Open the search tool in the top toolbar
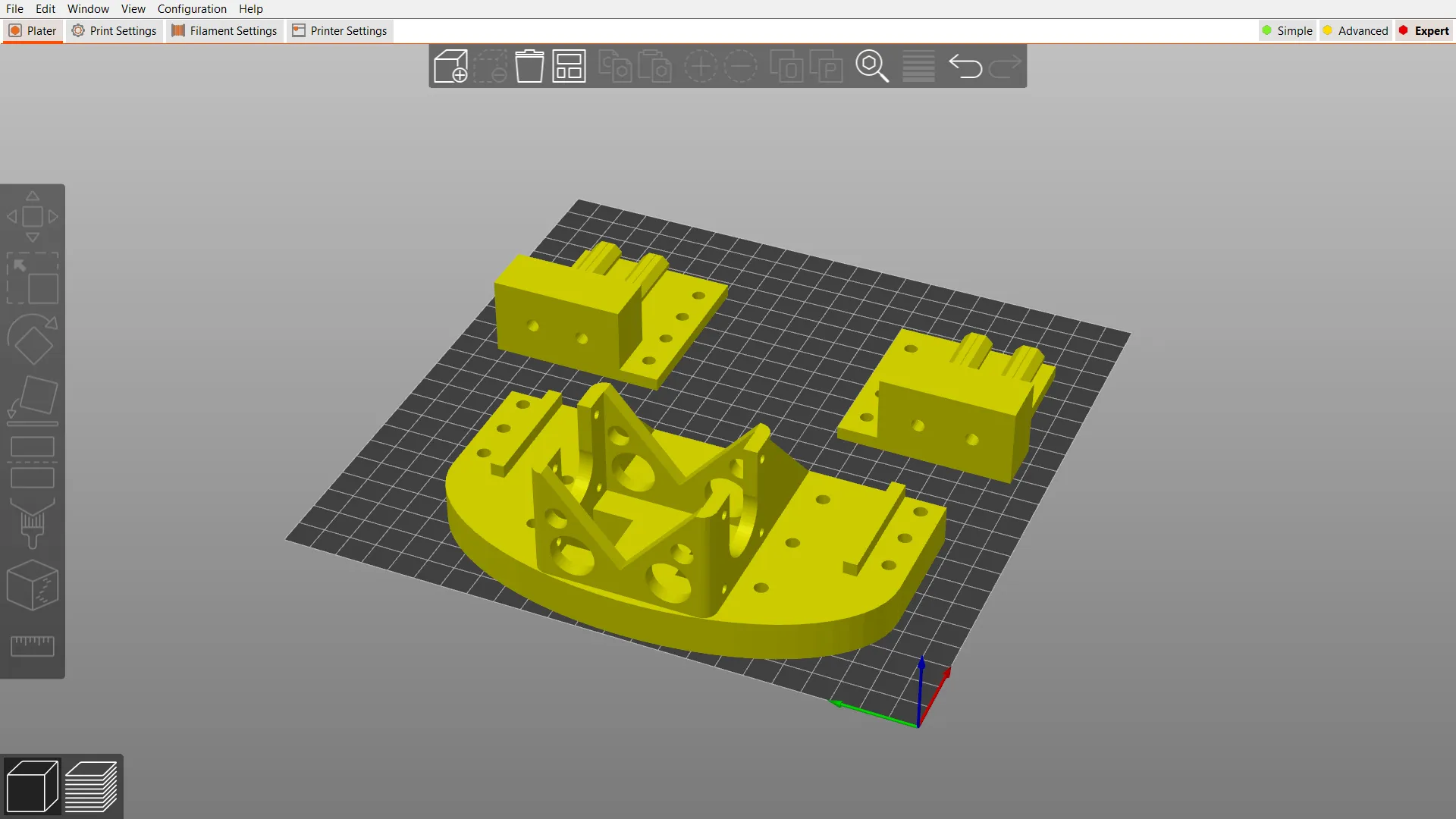Screen dimensions: 1456x819 (872, 66)
